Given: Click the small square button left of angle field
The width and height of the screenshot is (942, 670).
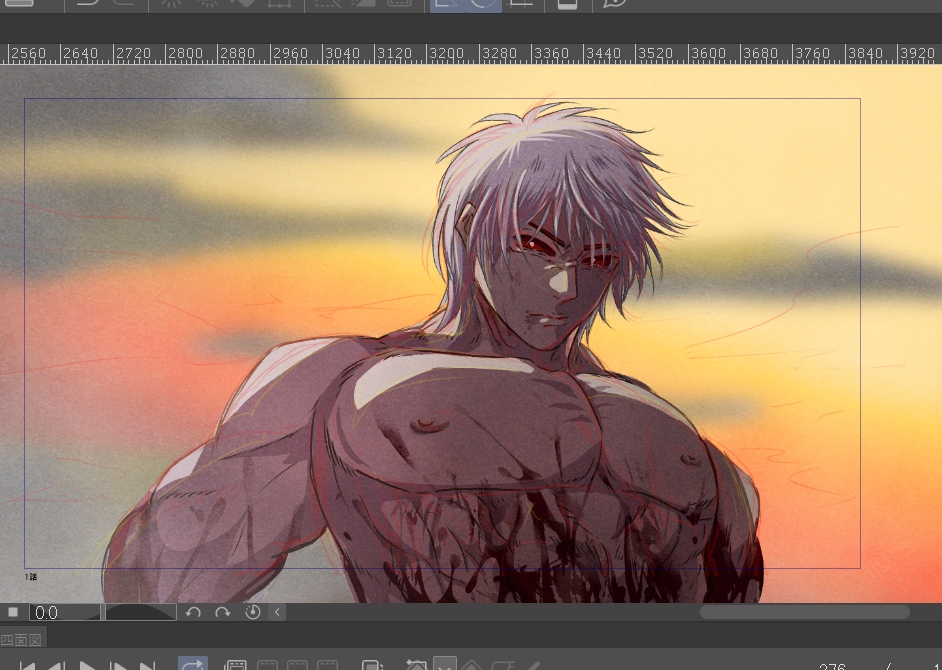Looking at the screenshot, I should coord(13,612).
